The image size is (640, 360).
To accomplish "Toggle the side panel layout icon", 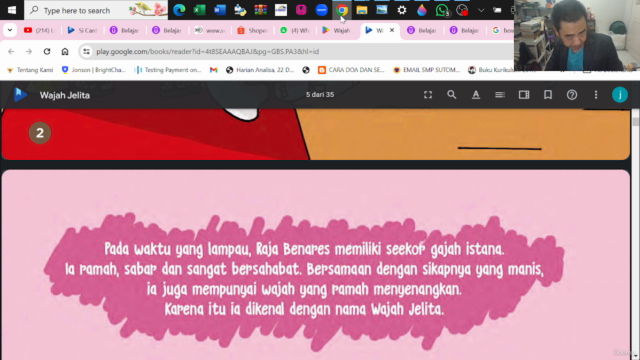I will (x=524, y=95).
